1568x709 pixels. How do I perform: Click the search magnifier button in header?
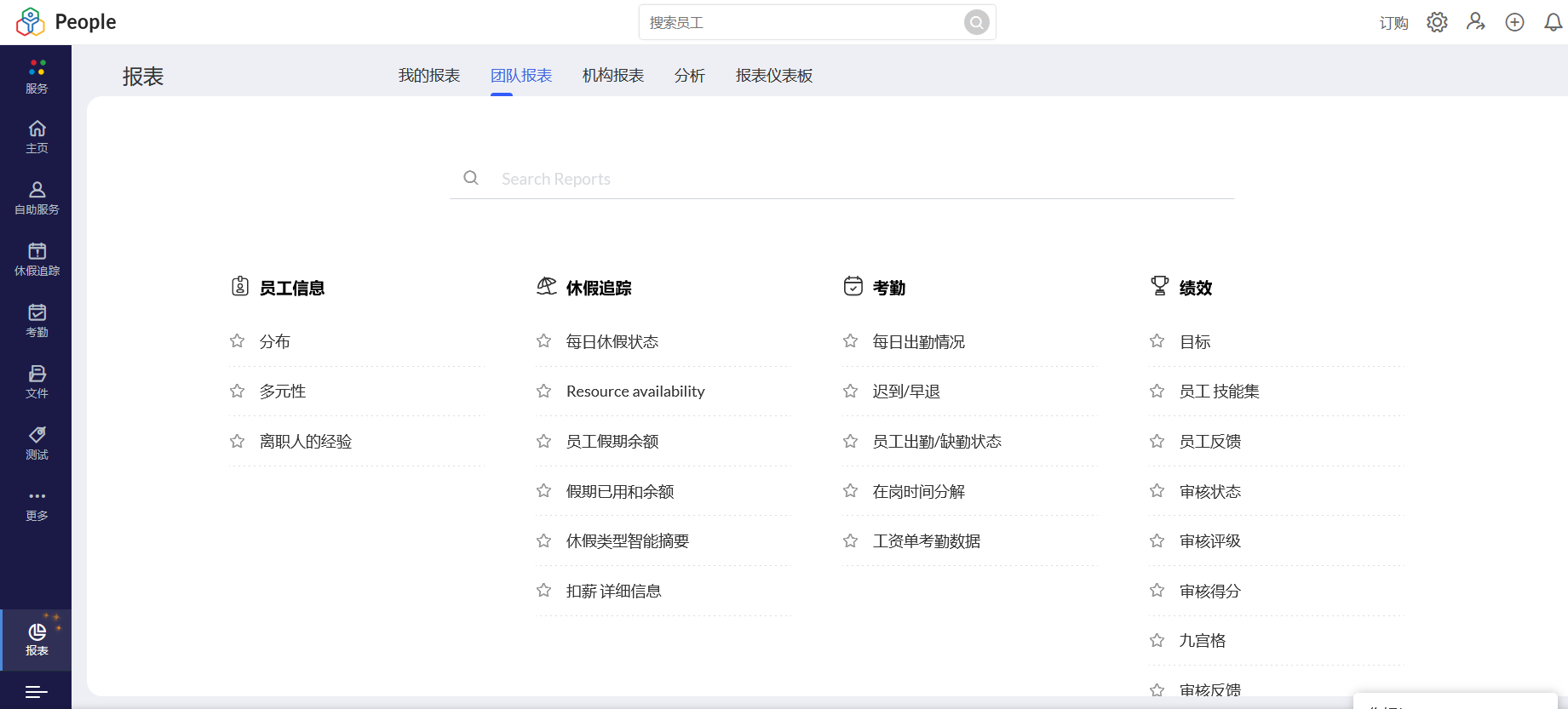976,22
